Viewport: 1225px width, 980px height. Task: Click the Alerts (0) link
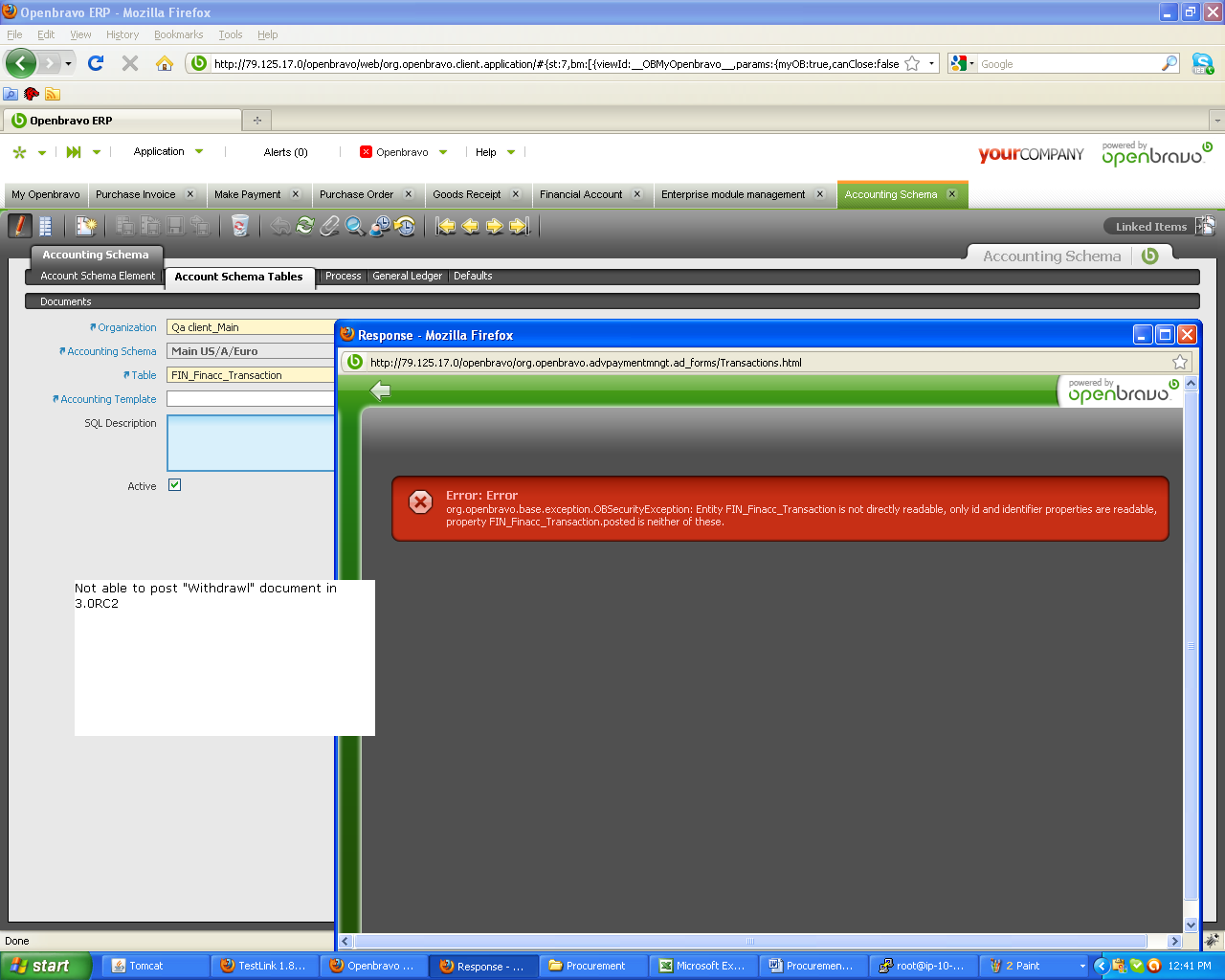(286, 152)
